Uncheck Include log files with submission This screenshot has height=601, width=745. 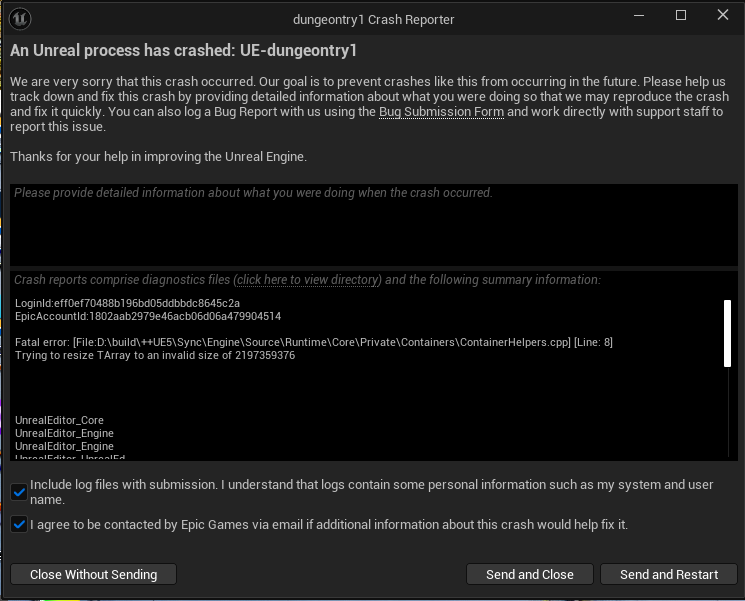click(20, 491)
